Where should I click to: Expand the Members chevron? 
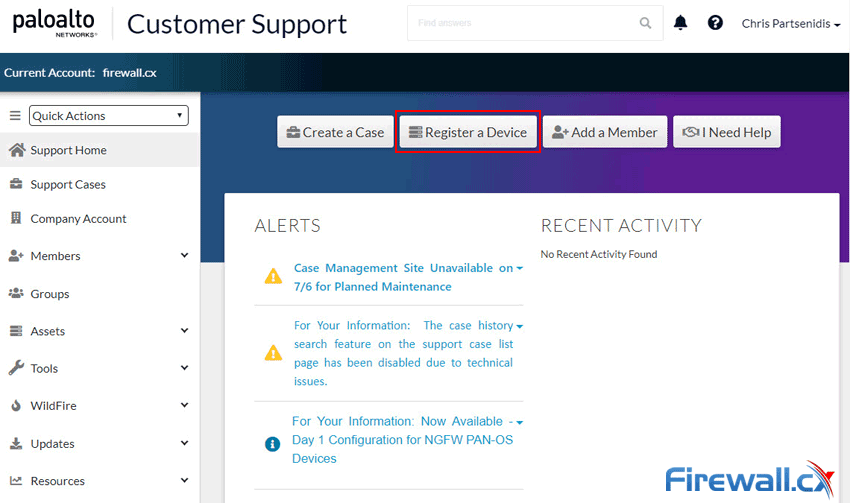coord(184,255)
